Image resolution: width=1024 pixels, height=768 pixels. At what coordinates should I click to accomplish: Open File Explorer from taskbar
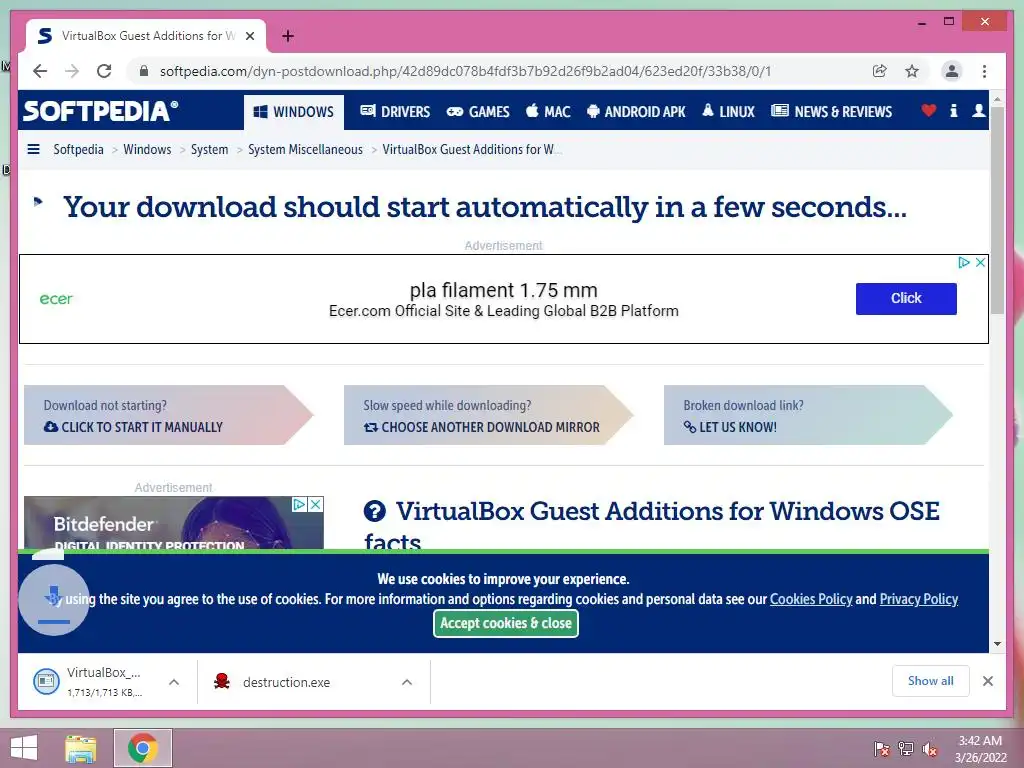click(81, 748)
